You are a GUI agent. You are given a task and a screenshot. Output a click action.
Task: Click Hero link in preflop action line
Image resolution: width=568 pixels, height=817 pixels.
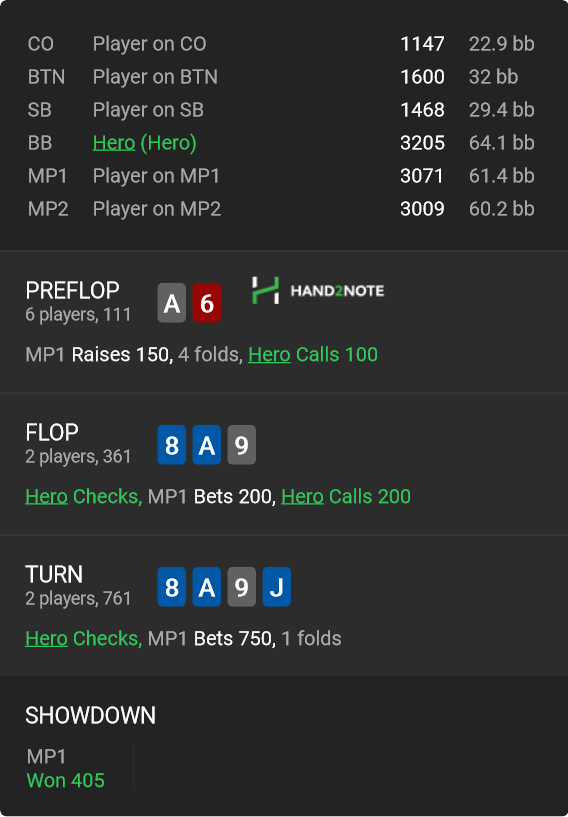[269, 355]
